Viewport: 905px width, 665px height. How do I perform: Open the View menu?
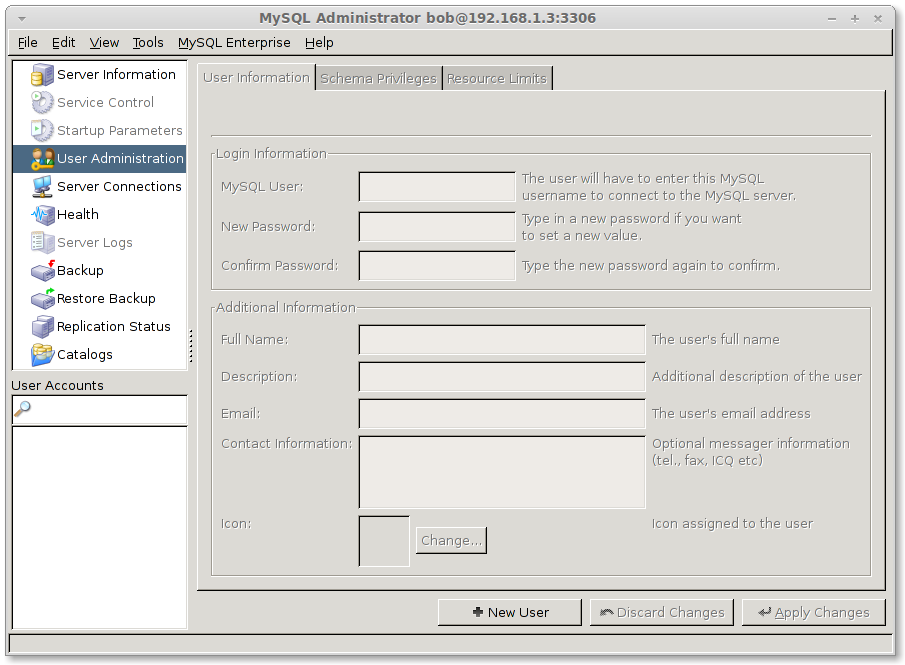coord(104,43)
